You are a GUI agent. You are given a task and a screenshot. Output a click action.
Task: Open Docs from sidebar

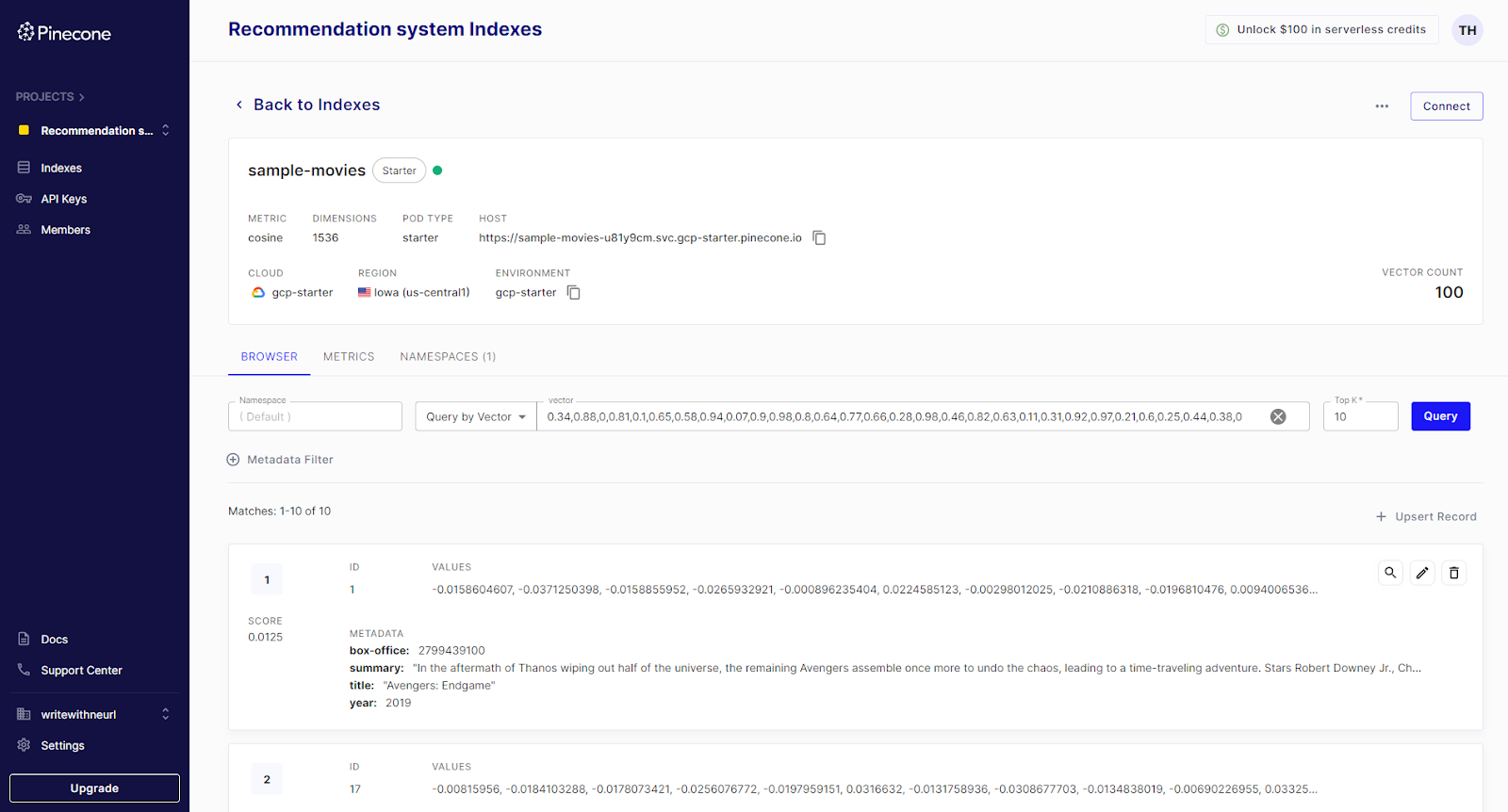tap(54, 640)
